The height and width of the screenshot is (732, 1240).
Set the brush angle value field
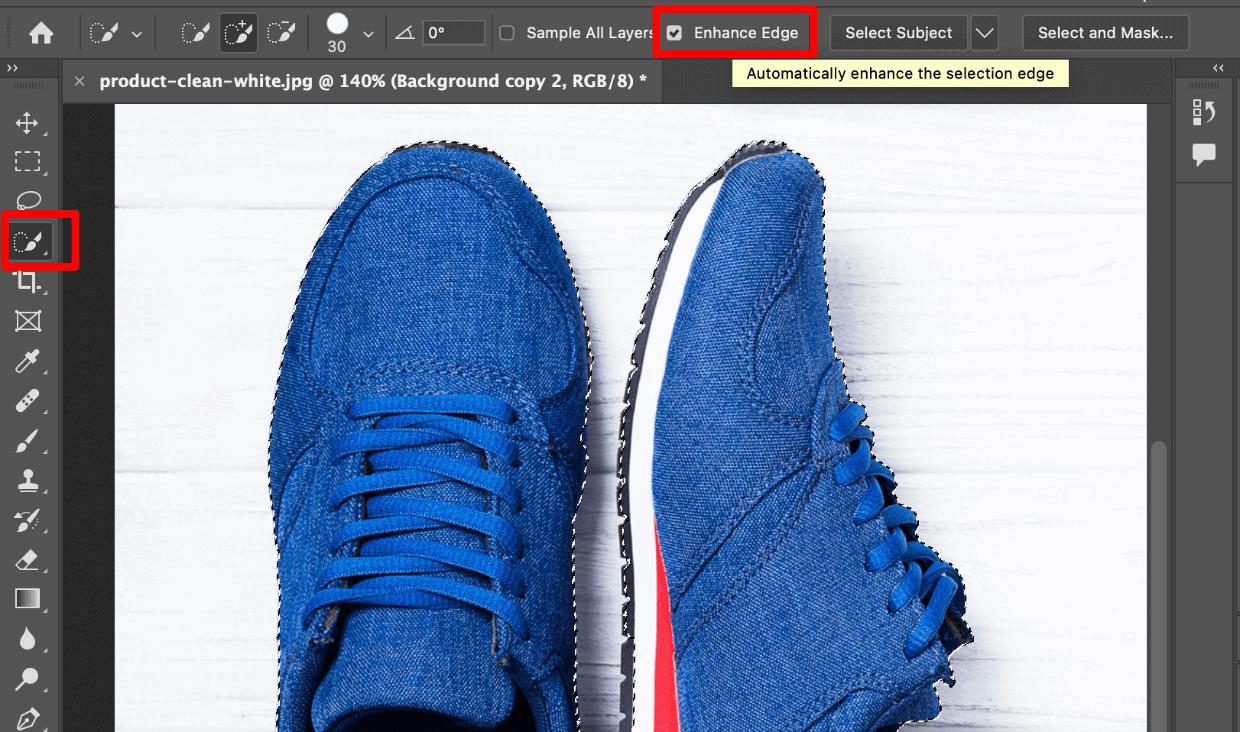pyautogui.click(x=452, y=32)
